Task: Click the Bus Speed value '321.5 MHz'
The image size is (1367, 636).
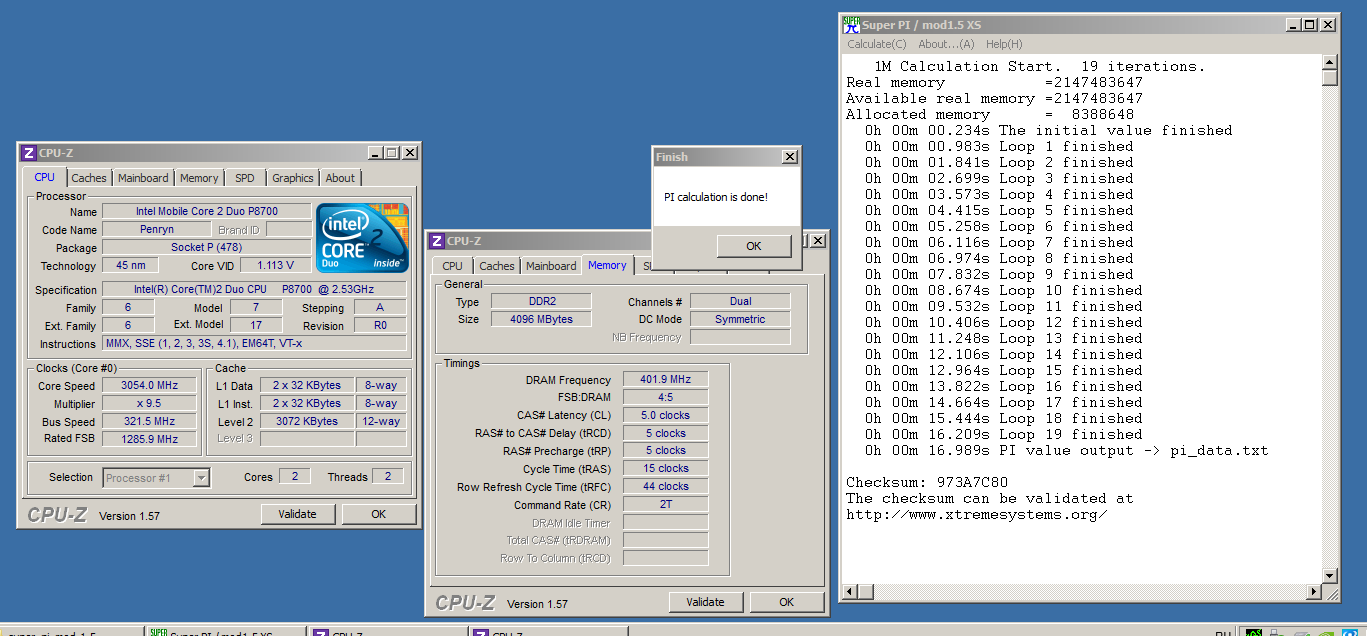Action: click(151, 422)
